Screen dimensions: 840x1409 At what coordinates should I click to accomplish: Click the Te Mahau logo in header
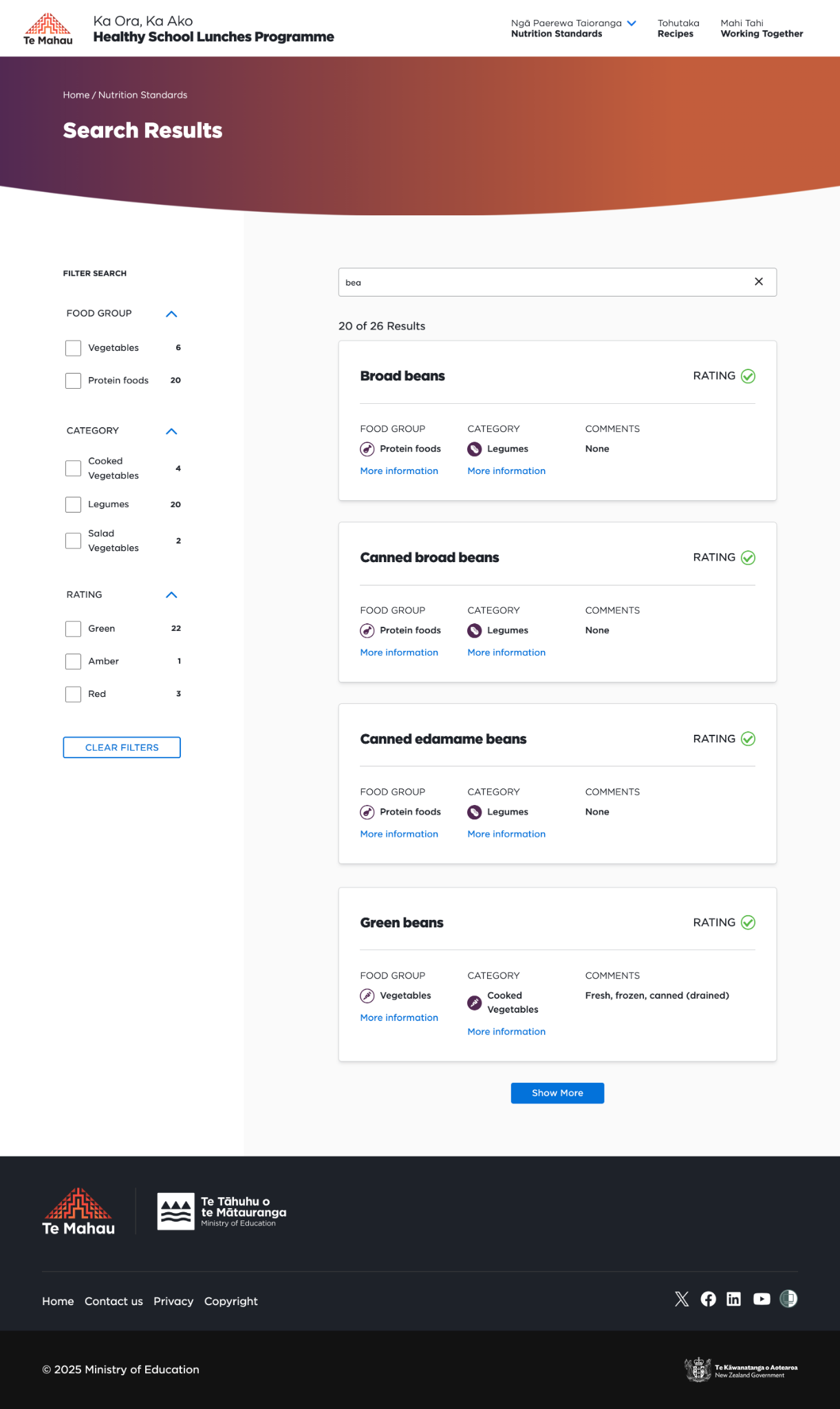48,29
